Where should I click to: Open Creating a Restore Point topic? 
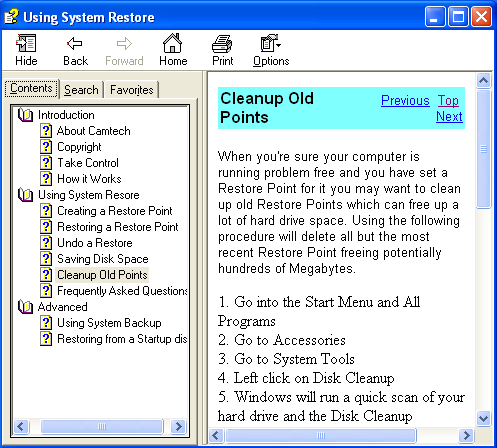[x=115, y=211]
